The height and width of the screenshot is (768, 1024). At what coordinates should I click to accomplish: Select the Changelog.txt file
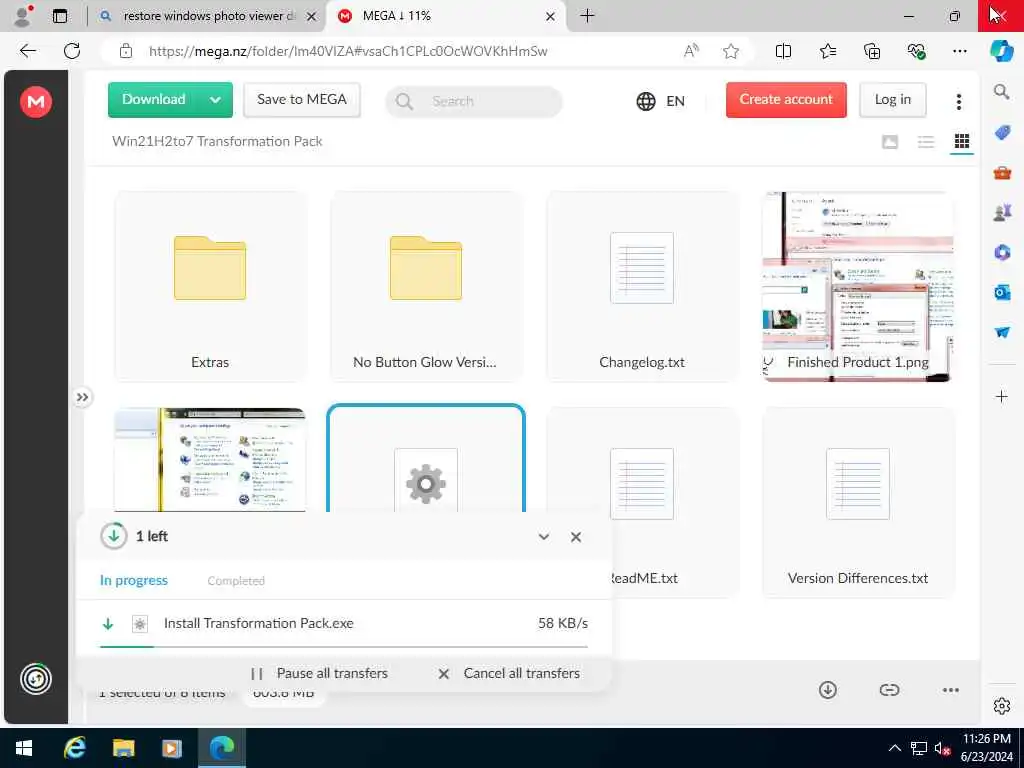pyautogui.click(x=642, y=286)
